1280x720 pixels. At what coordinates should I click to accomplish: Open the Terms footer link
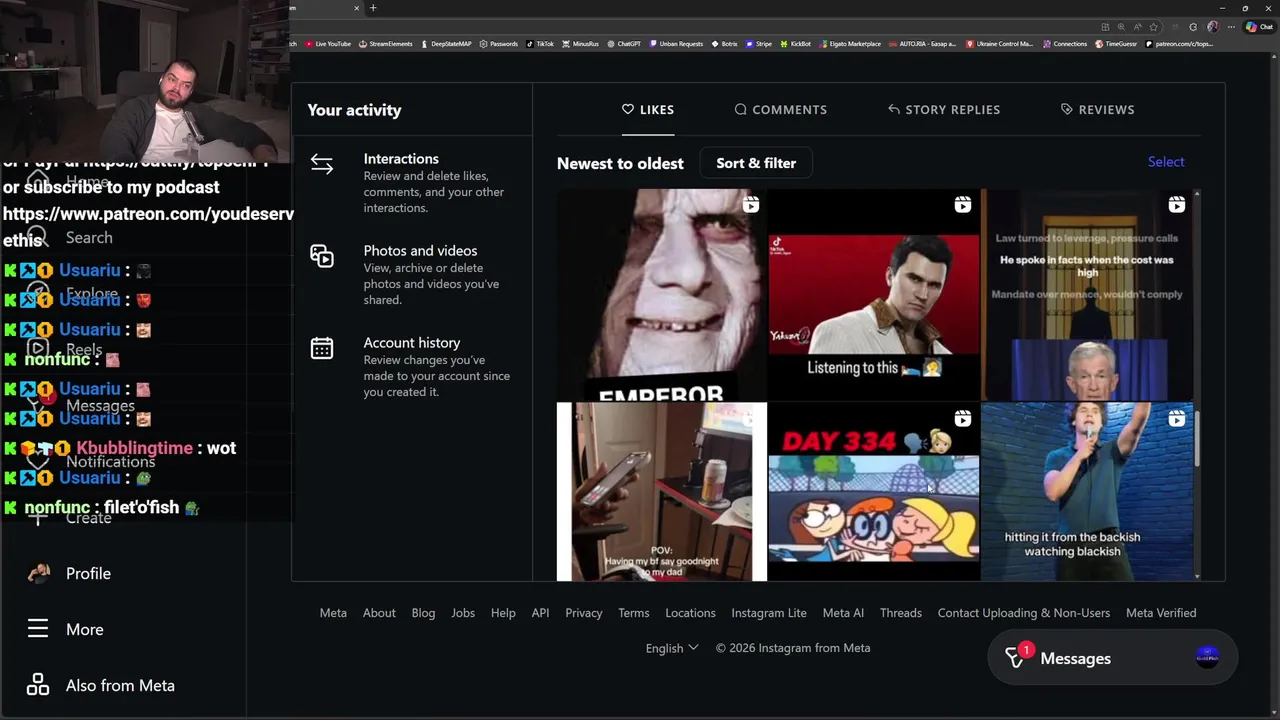click(x=633, y=613)
